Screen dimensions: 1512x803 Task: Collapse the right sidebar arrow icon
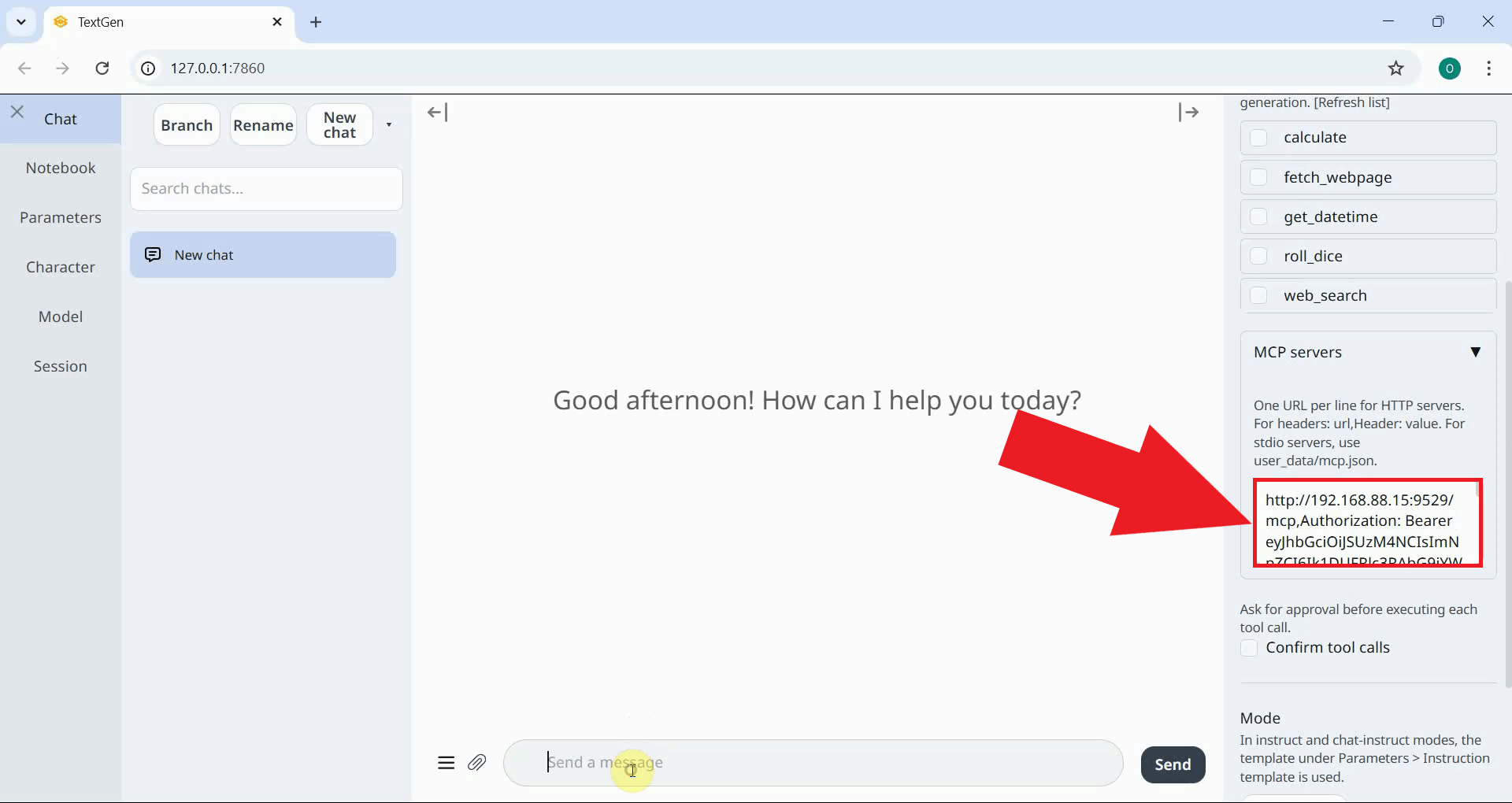(1188, 113)
